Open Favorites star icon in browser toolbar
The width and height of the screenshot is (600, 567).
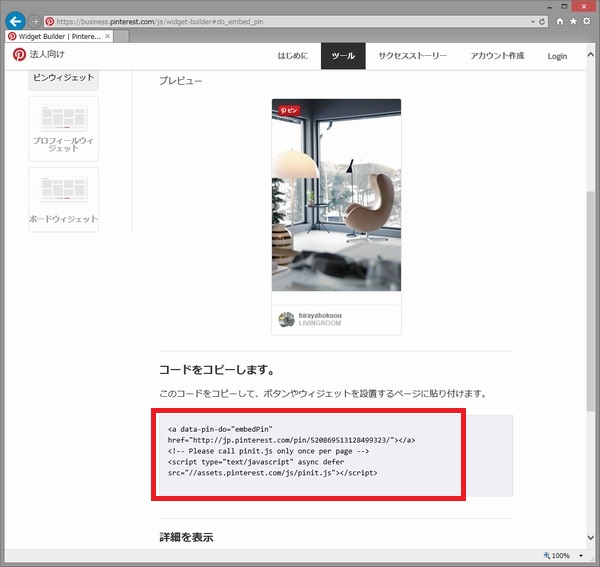573,20
